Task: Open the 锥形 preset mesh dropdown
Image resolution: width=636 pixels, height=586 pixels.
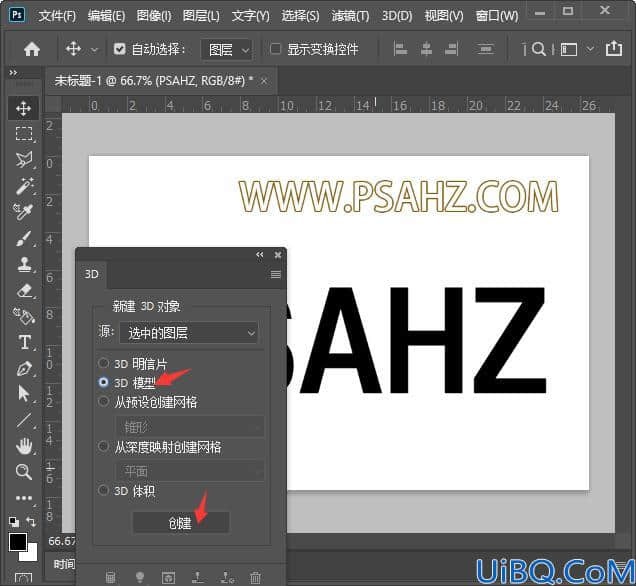Action: (x=189, y=427)
